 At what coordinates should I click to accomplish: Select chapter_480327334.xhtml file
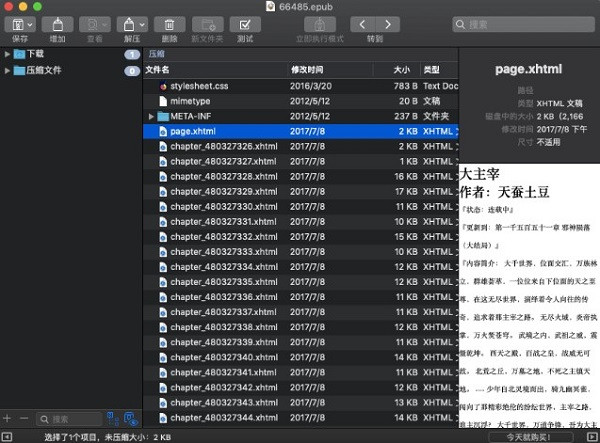301,267
